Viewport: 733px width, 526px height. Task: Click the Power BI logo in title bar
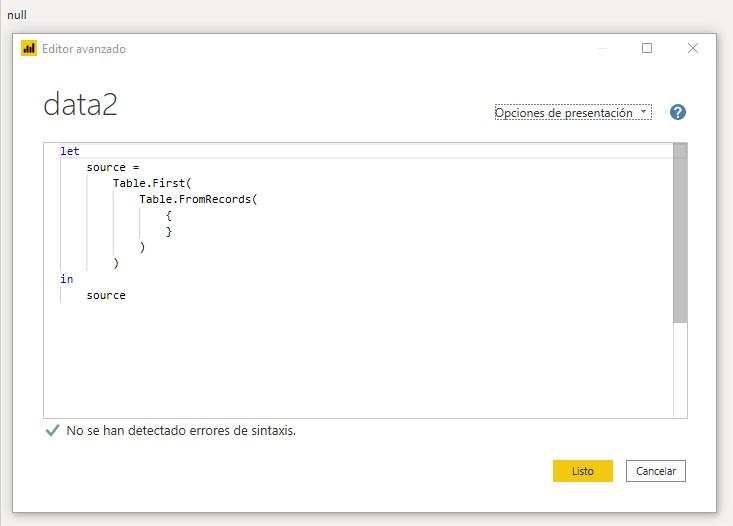pos(29,48)
